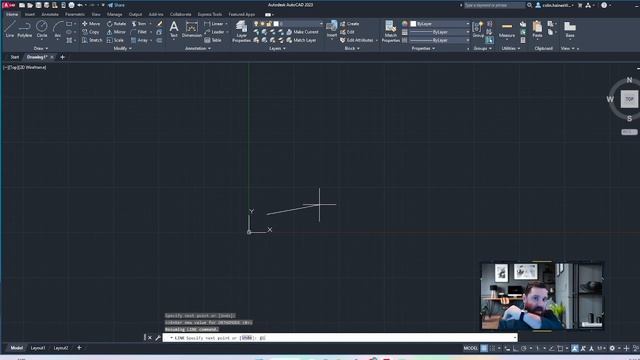
Task: Expand the Utilities panel
Action: 511,48
